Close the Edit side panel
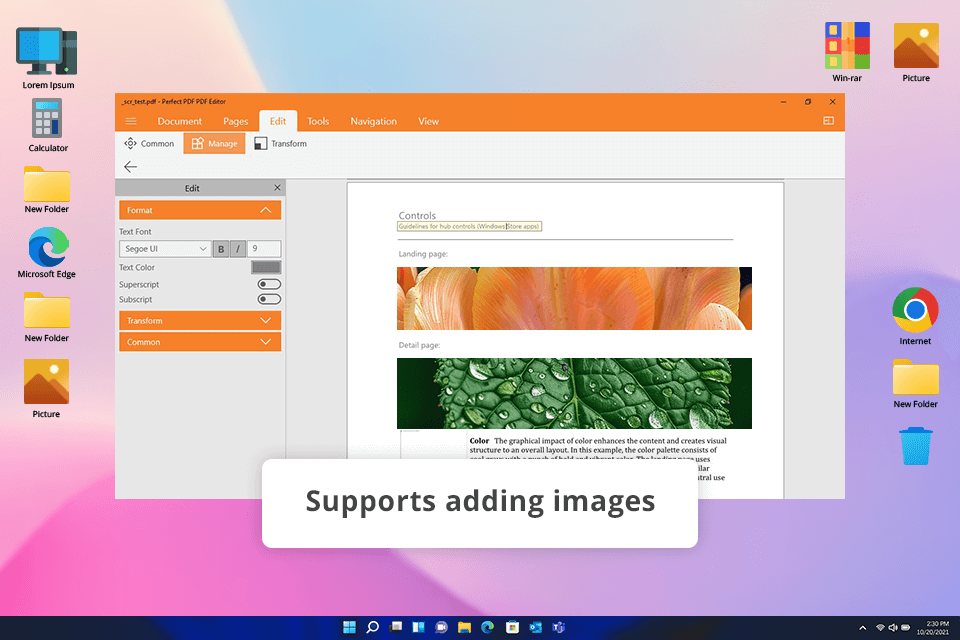This screenshot has width=960, height=640. [x=277, y=187]
